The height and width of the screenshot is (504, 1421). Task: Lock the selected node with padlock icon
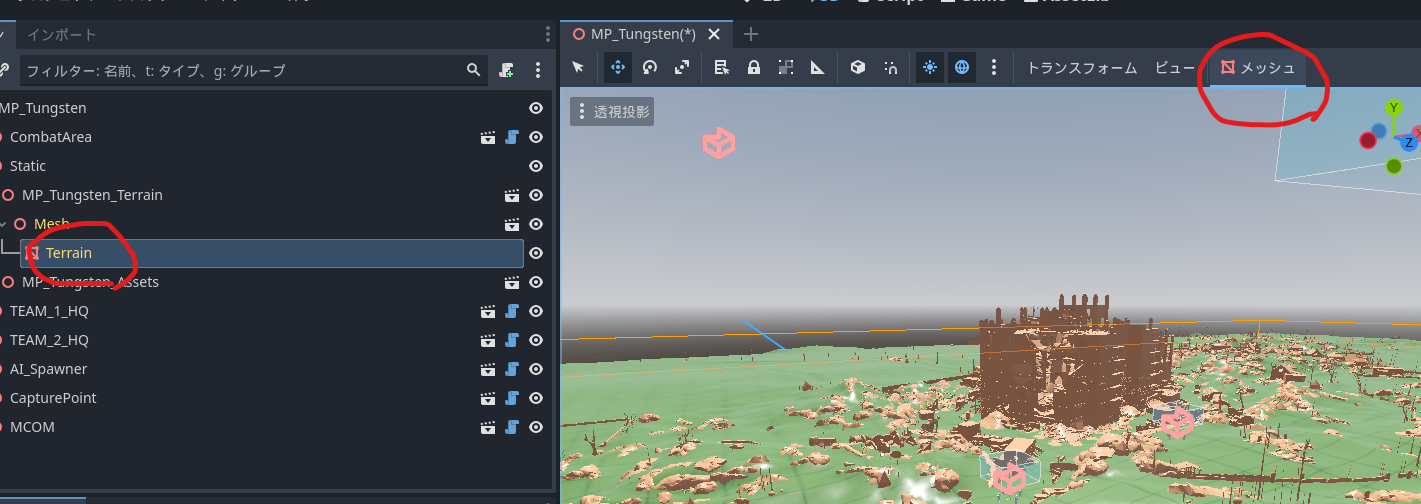[754, 68]
